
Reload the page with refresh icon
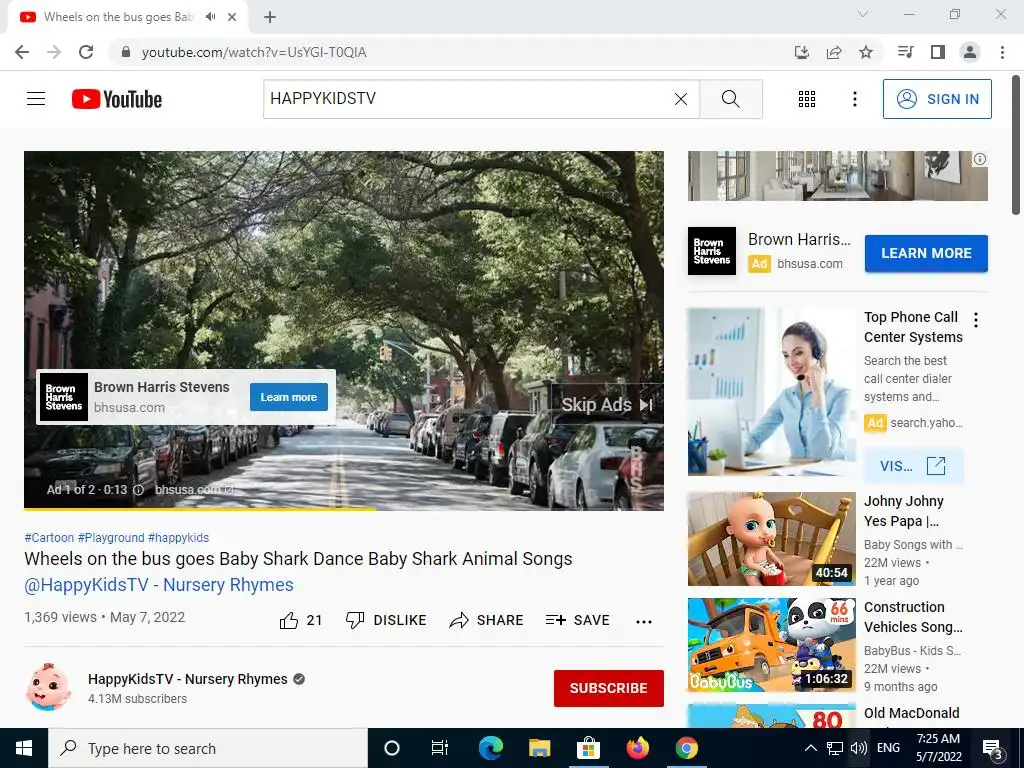pyautogui.click(x=86, y=52)
